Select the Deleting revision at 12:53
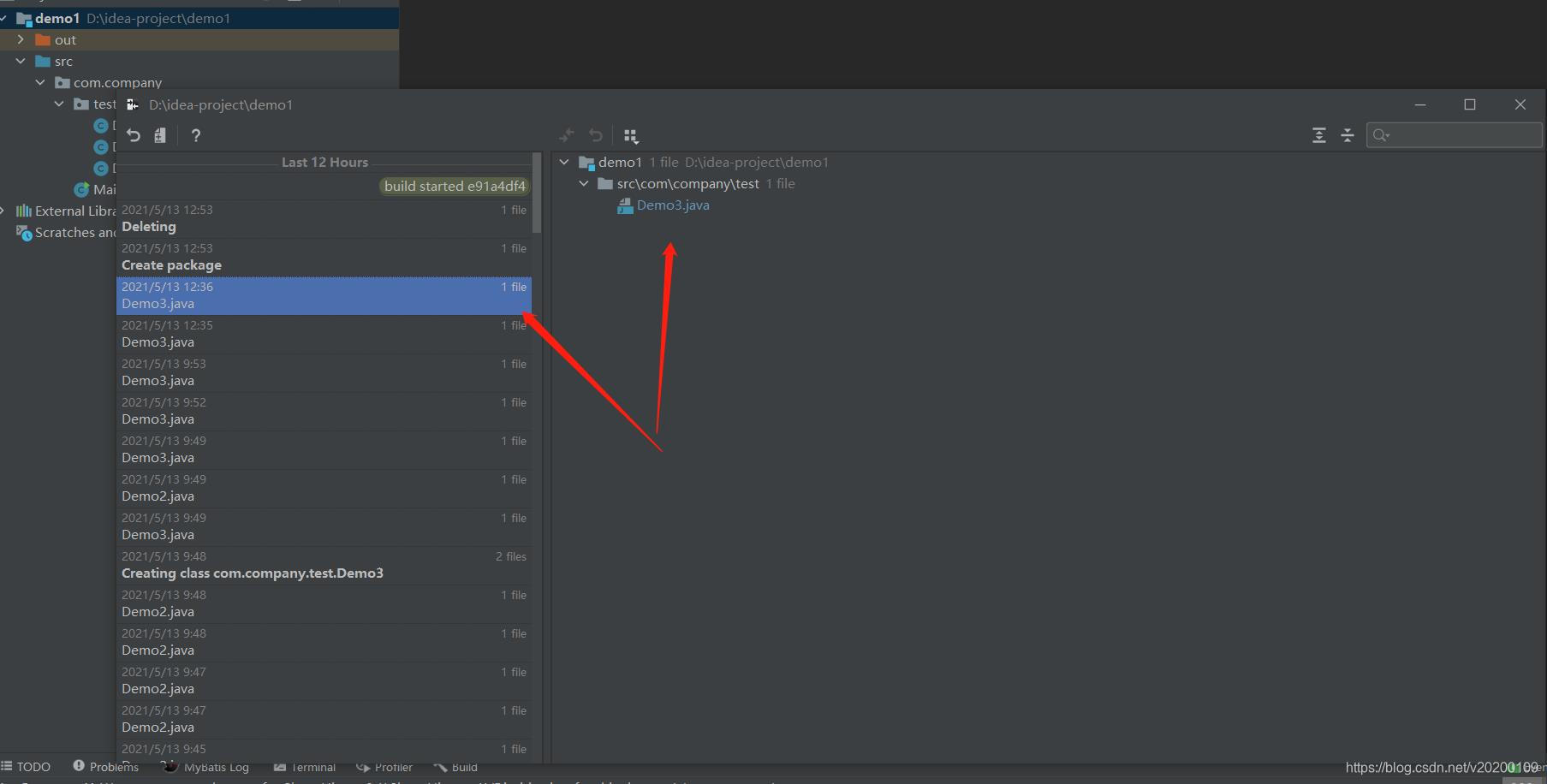 coord(324,218)
